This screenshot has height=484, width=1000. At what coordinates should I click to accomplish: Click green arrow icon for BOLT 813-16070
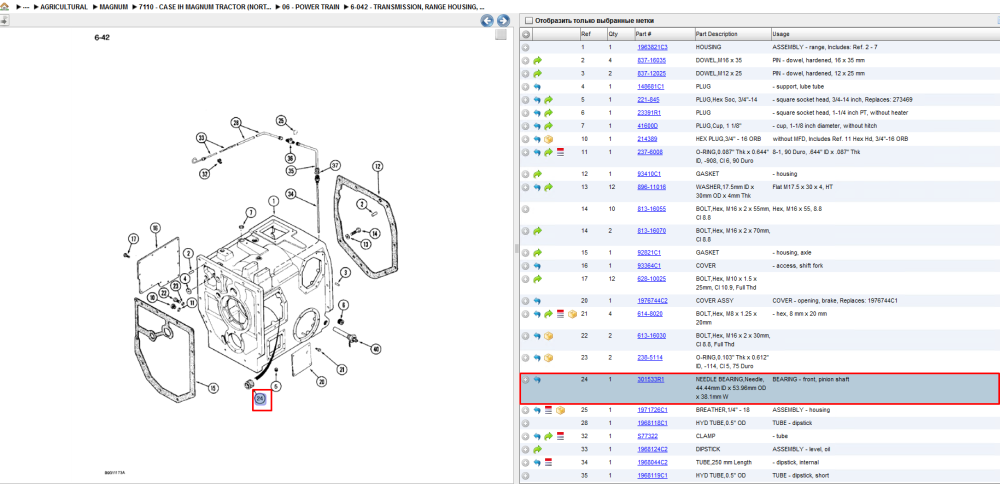(x=538, y=231)
